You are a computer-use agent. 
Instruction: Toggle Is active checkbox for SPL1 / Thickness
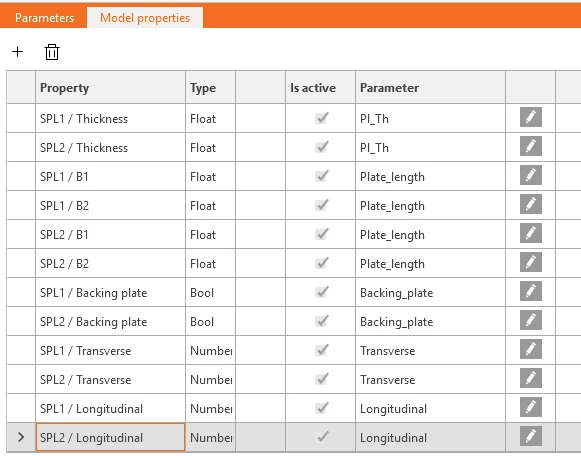322,118
